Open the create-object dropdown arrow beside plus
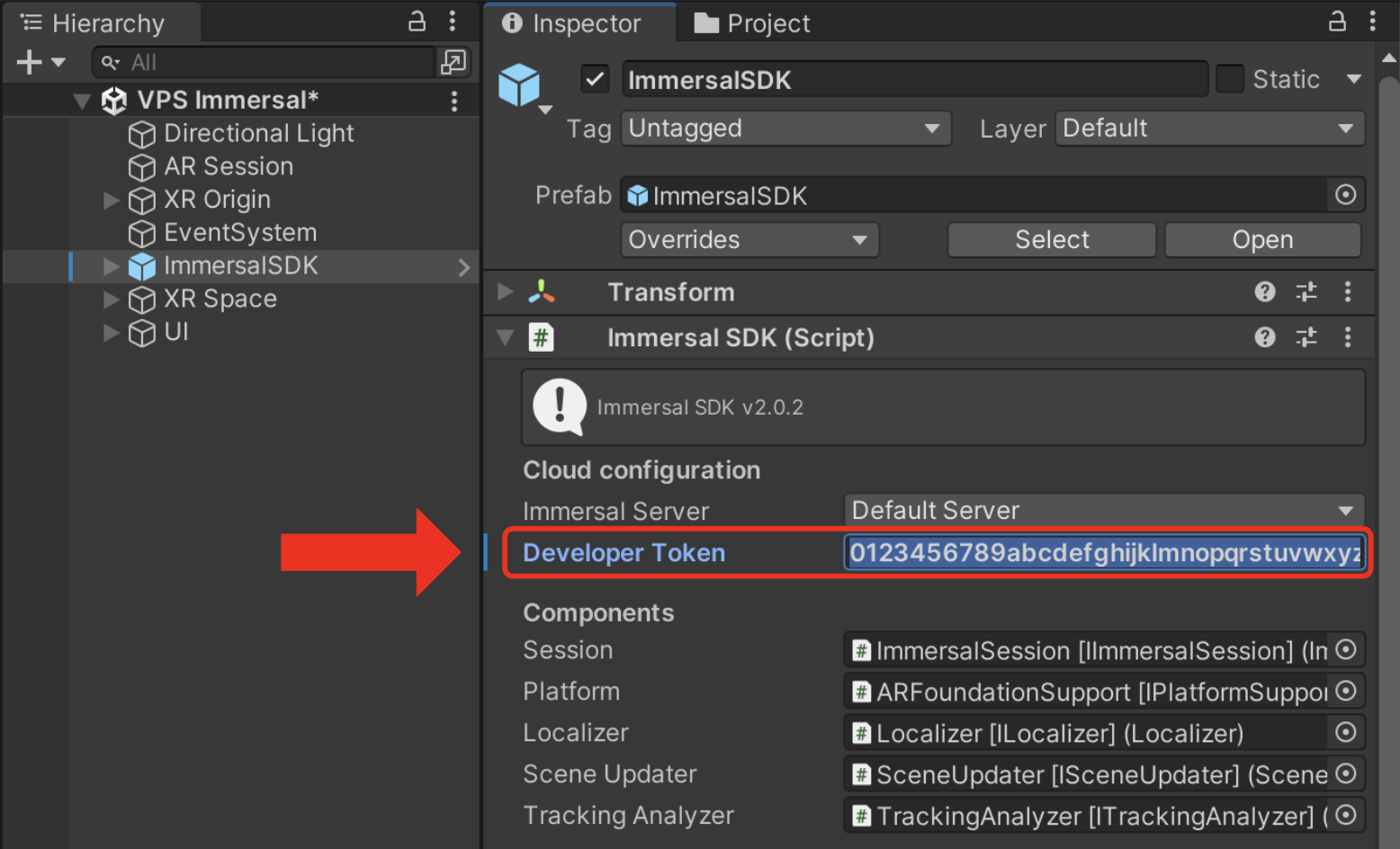The image size is (1400, 849). pos(58,63)
